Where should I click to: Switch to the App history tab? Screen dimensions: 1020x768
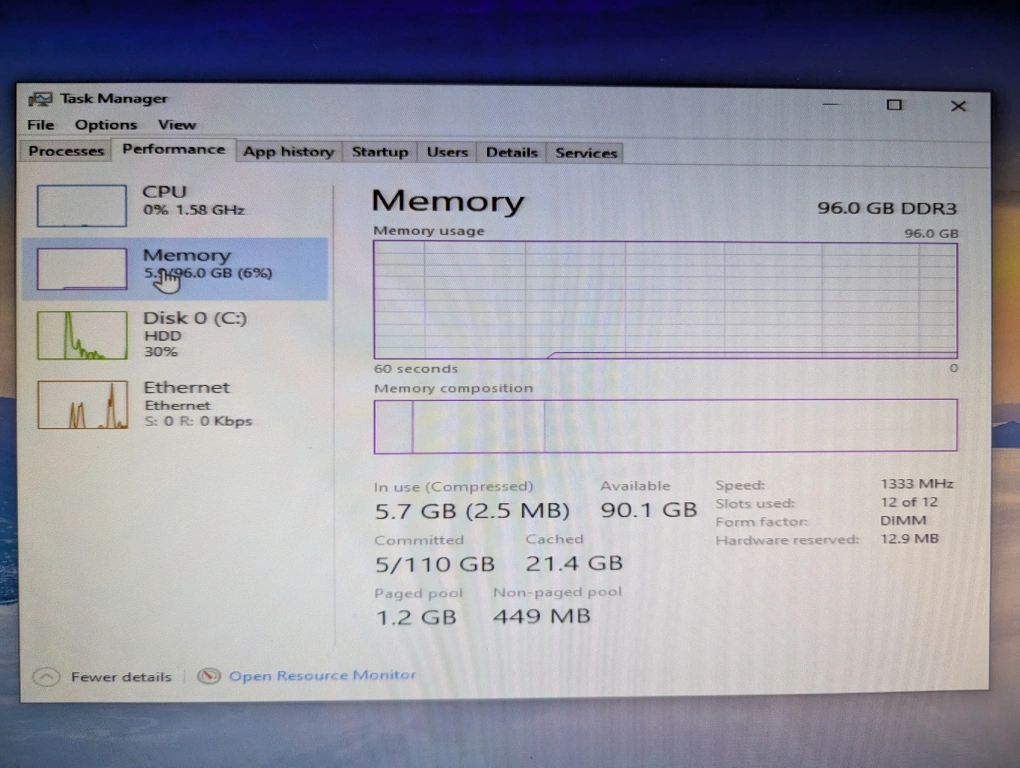[288, 152]
